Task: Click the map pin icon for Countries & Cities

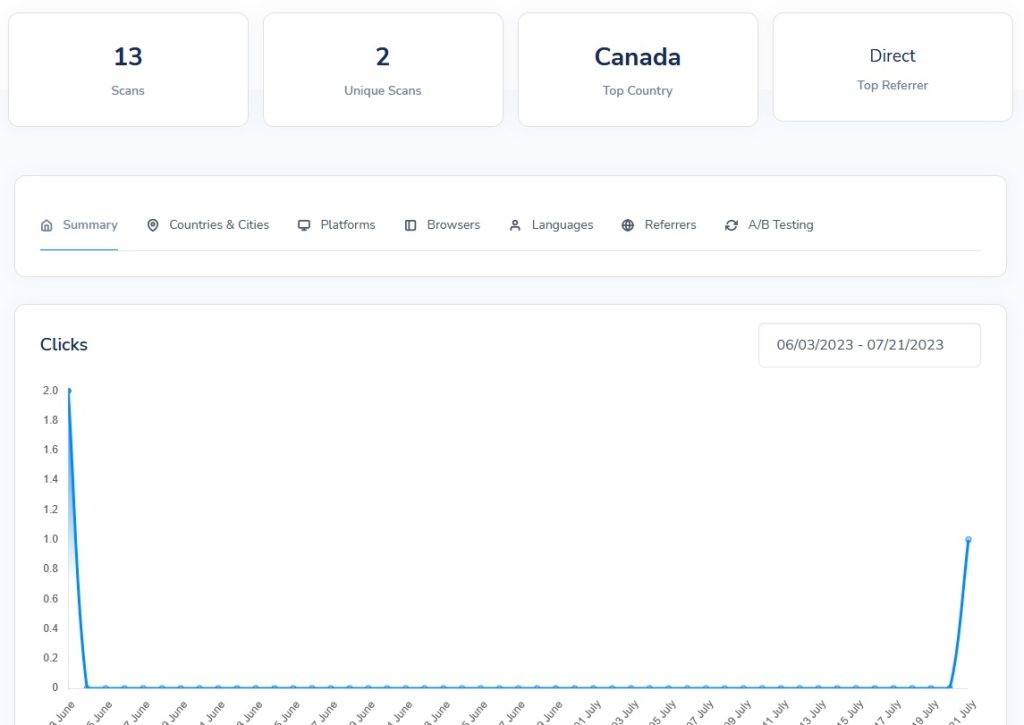Action: pyautogui.click(x=153, y=225)
